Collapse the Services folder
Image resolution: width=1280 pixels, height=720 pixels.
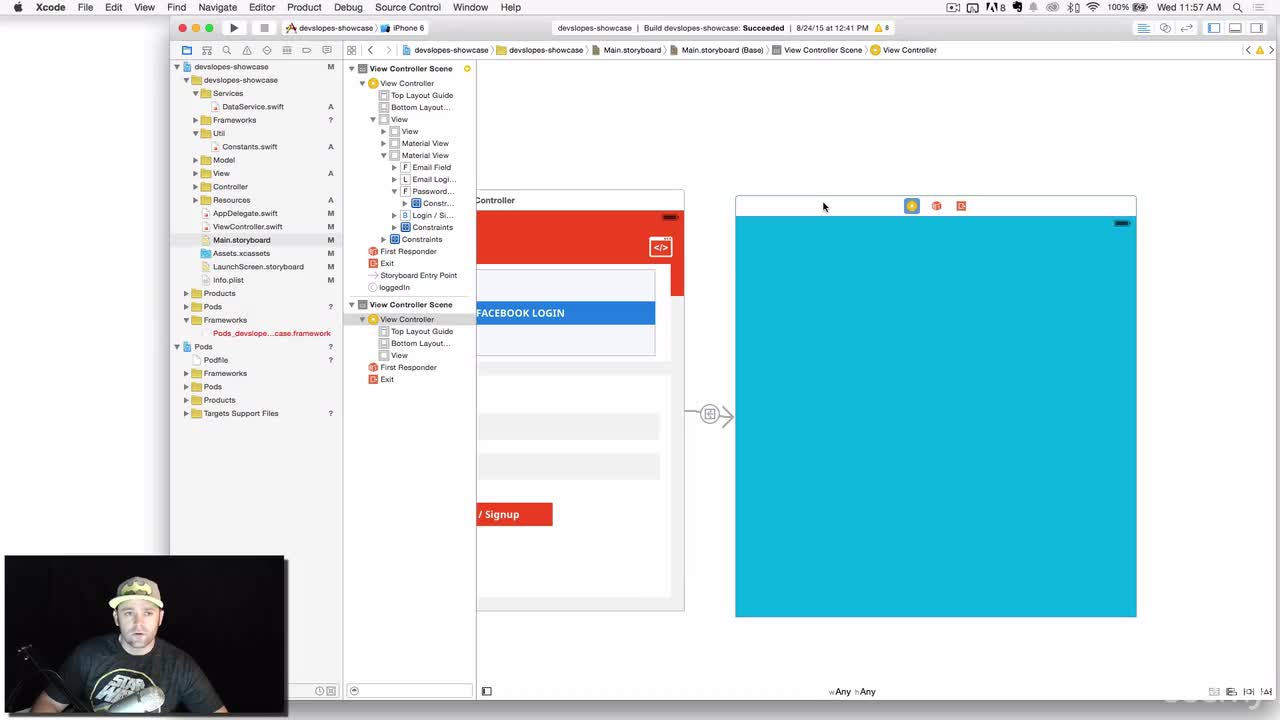tap(196, 93)
